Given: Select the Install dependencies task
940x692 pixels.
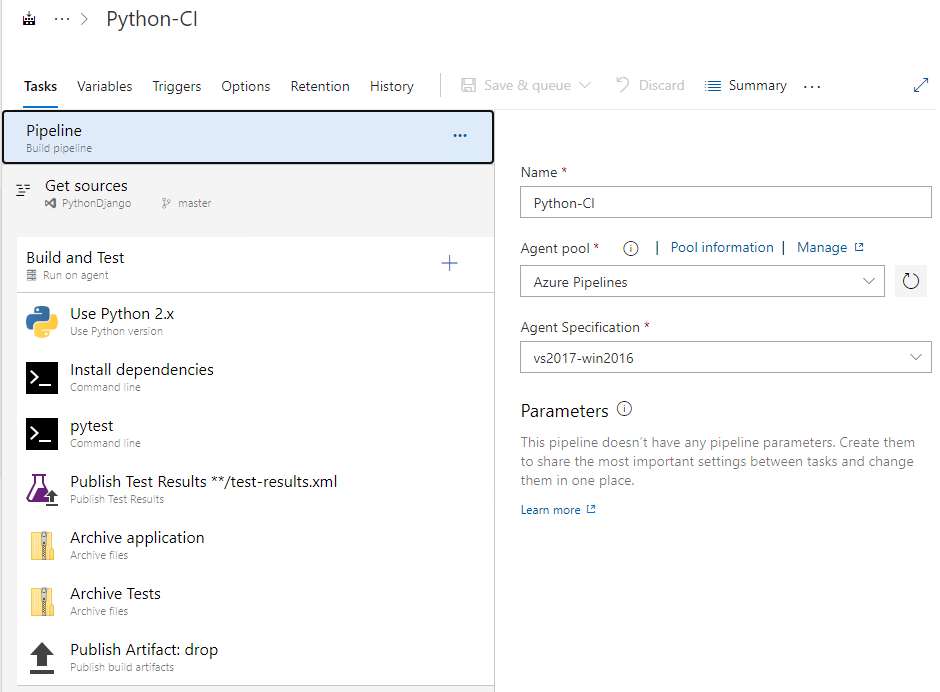Looking at the screenshot, I should 255,377.
